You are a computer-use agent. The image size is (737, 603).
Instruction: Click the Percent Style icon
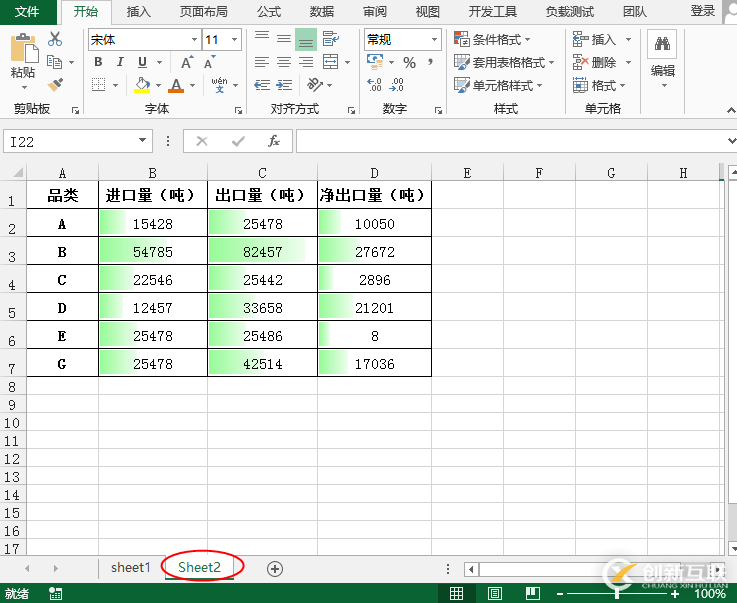click(x=409, y=63)
